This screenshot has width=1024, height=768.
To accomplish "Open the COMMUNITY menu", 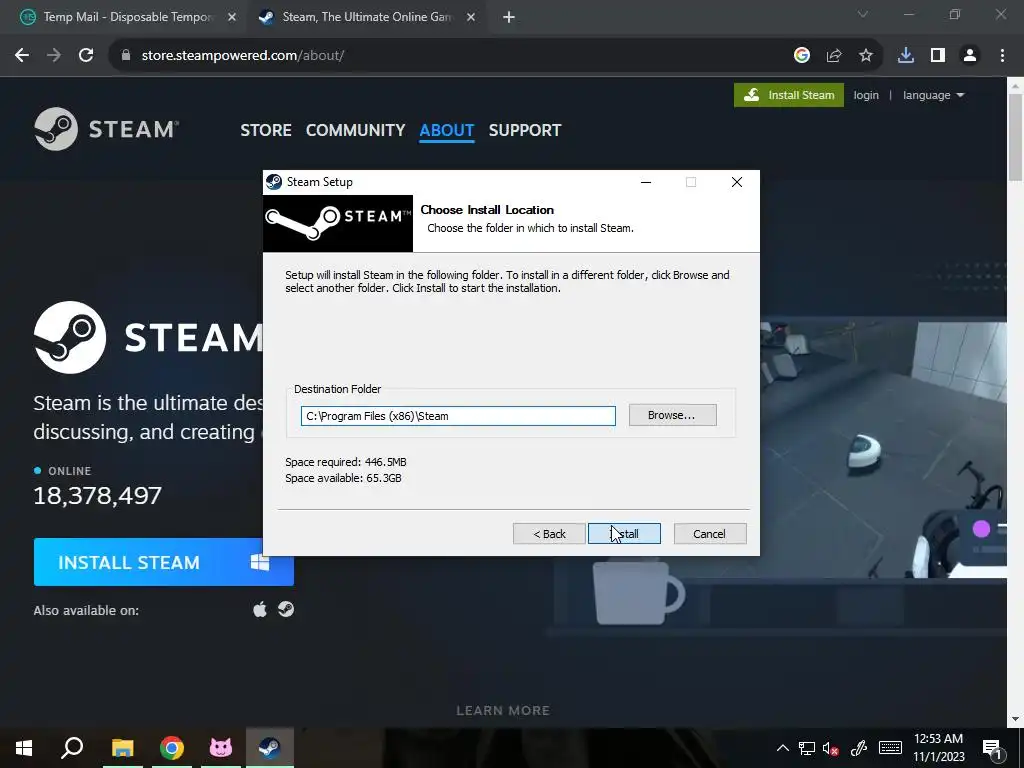I will [x=355, y=130].
